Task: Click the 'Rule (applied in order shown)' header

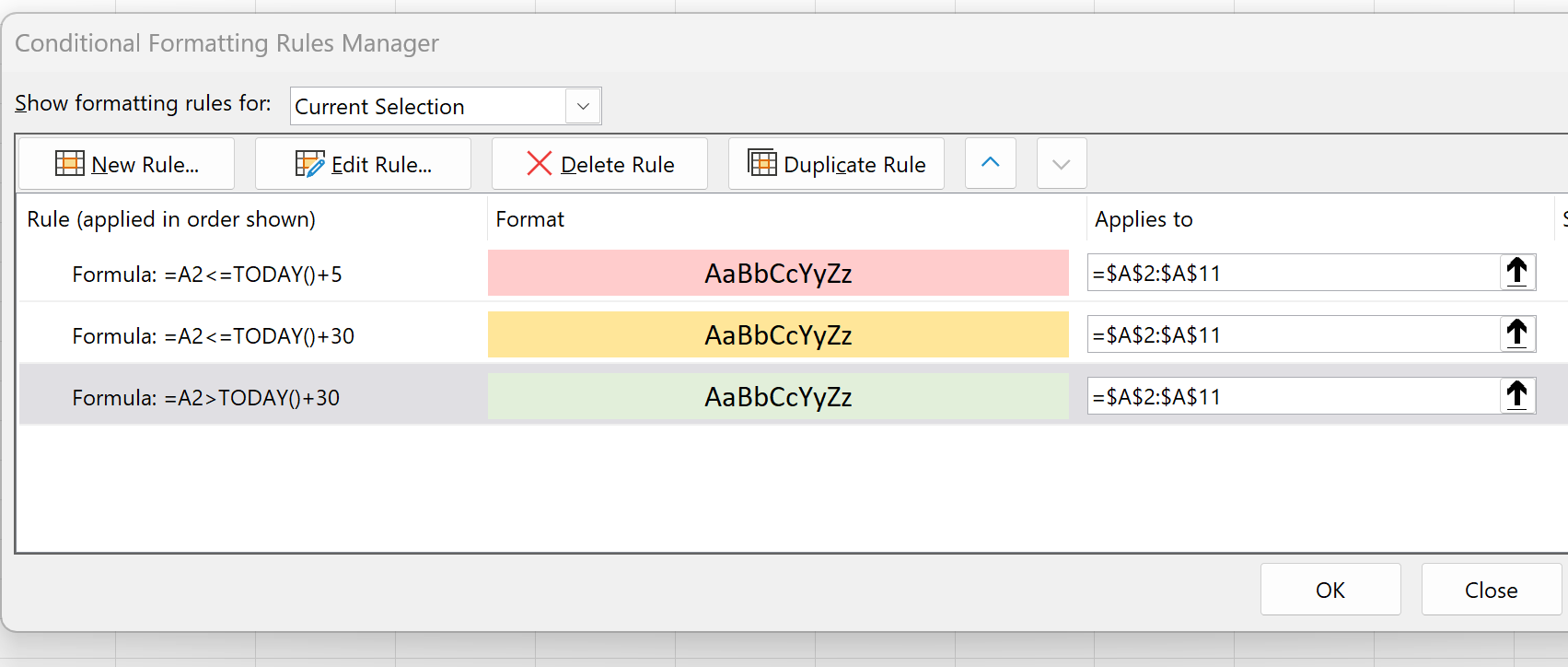Action: [171, 219]
